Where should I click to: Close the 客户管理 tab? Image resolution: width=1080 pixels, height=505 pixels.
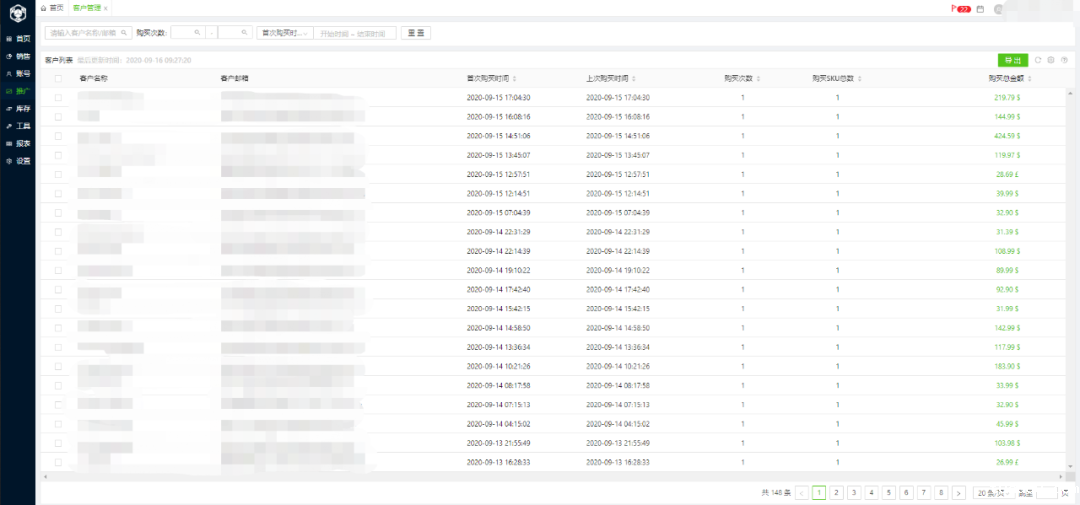point(106,8)
